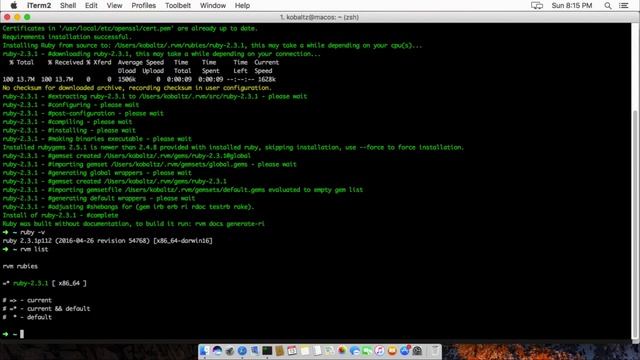This screenshot has height=360, width=640.
Task: Open the Trash in the Dock
Action: (x=435, y=351)
